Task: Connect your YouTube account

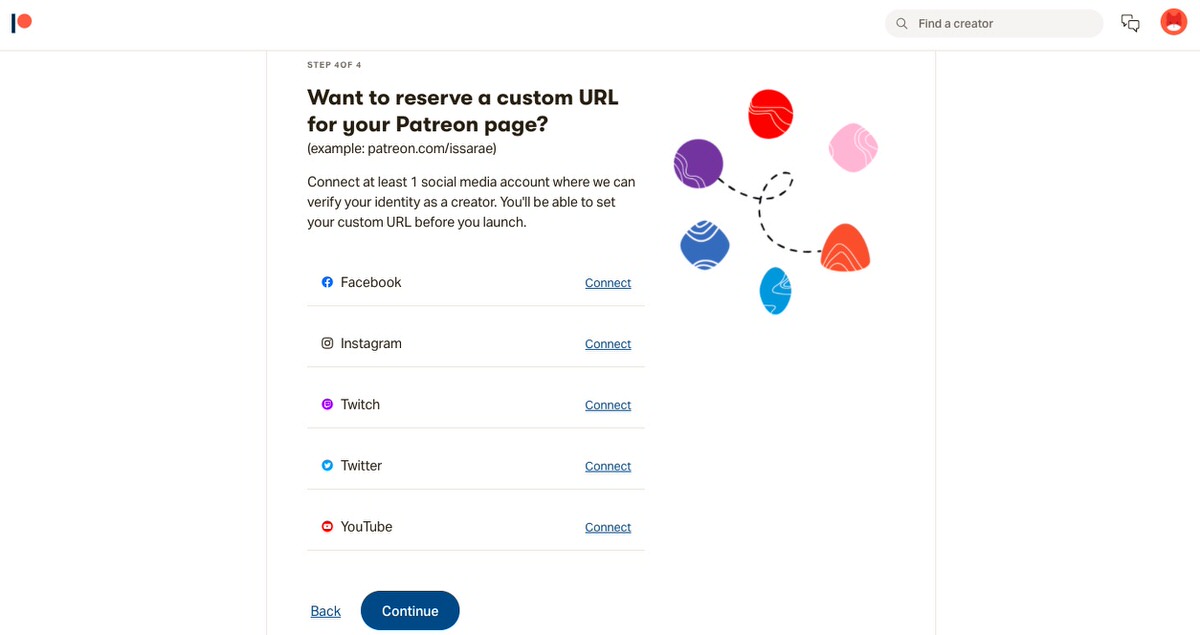Action: click(x=608, y=527)
